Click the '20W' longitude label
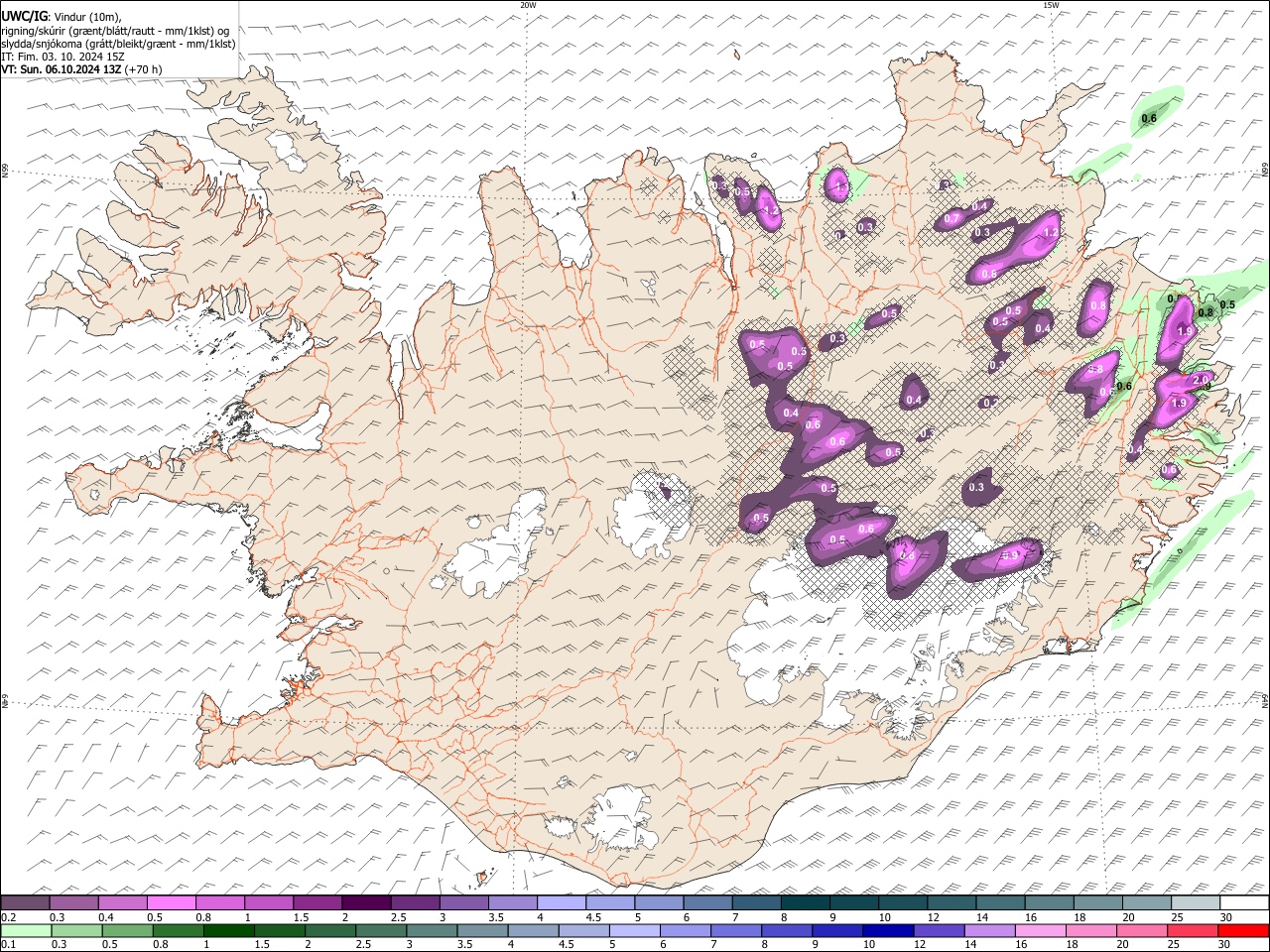1270x952 pixels. tap(528, 5)
